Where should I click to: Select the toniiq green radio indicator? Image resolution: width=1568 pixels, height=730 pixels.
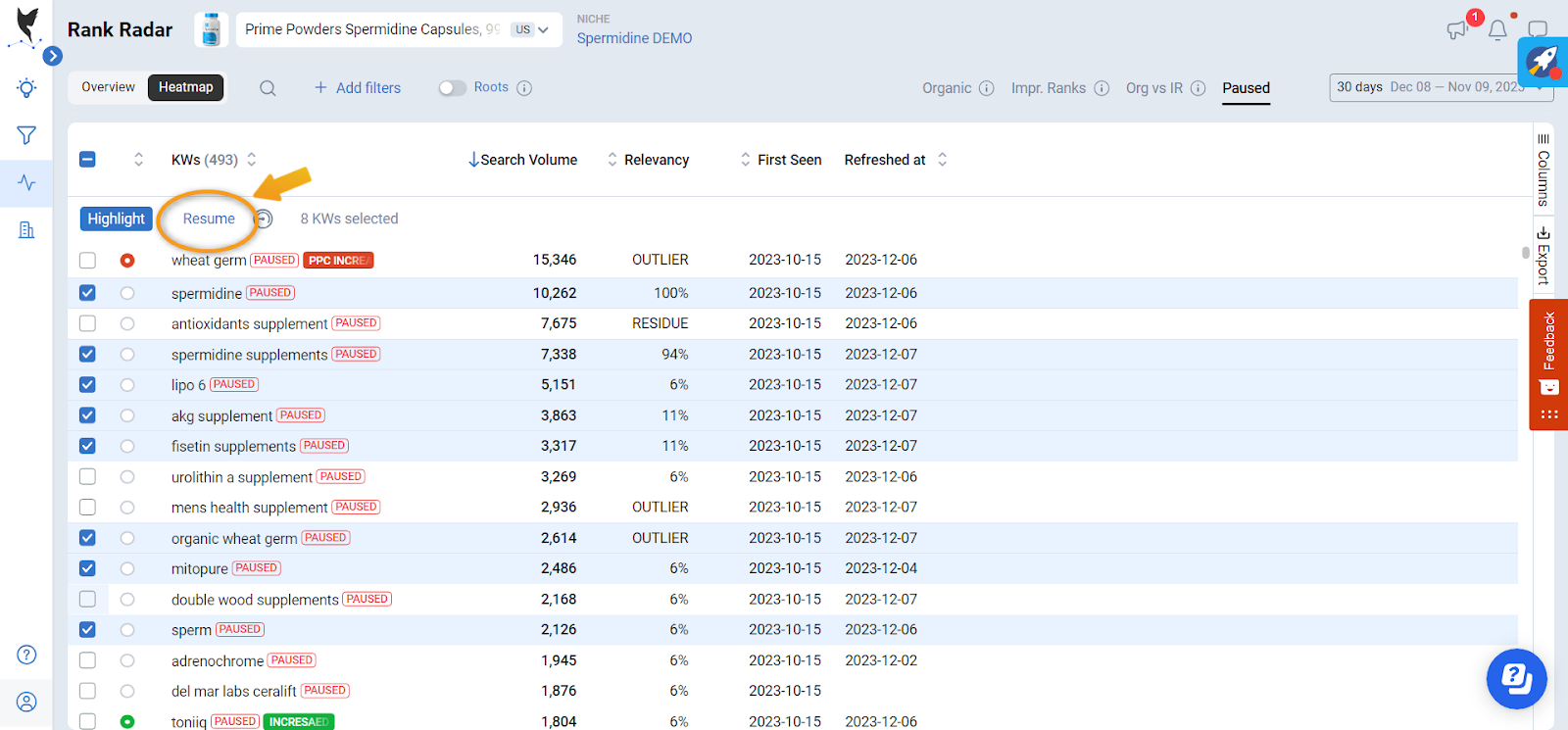(x=127, y=721)
